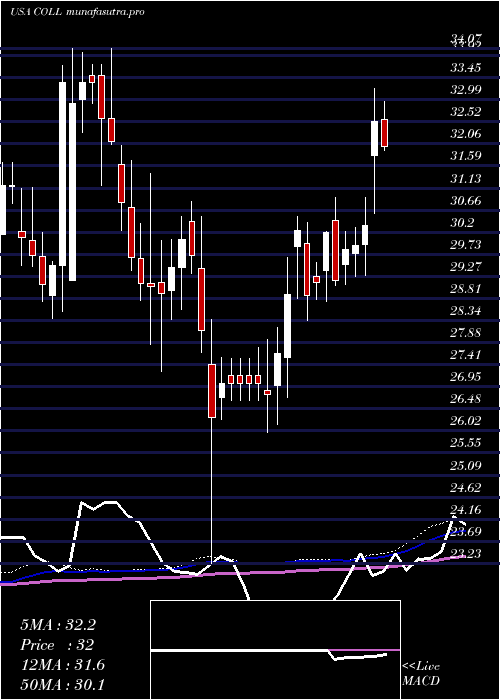Select the 28.34 price axis label
This screenshot has height=700, width=500.
pyautogui.click(x=466, y=311)
